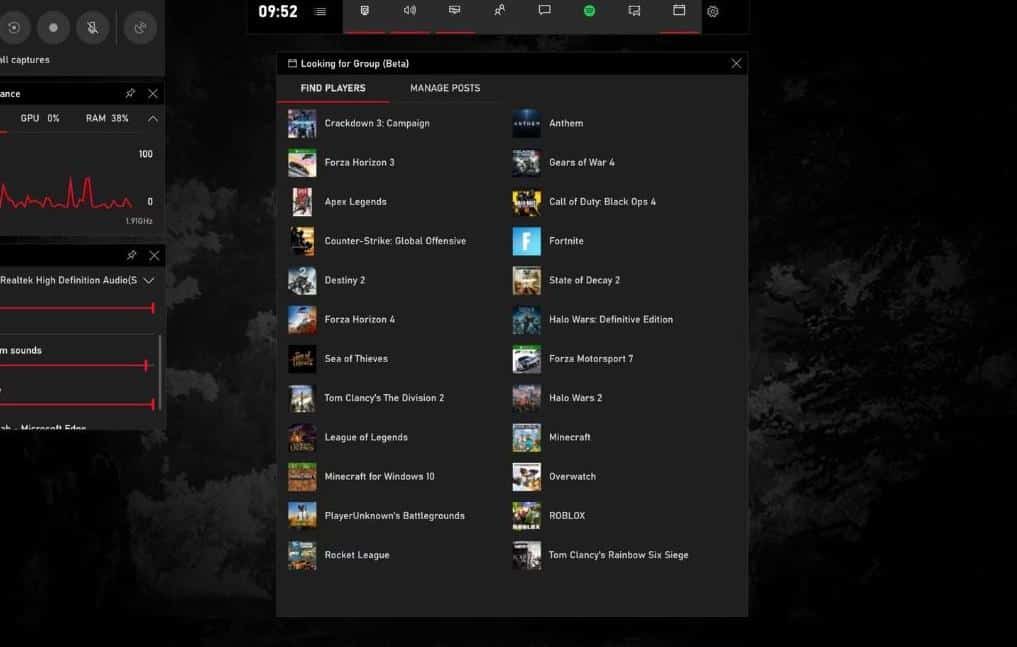This screenshot has height=647, width=1017.
Task: Open the Xbox Social friends icon
Action: coord(499,11)
